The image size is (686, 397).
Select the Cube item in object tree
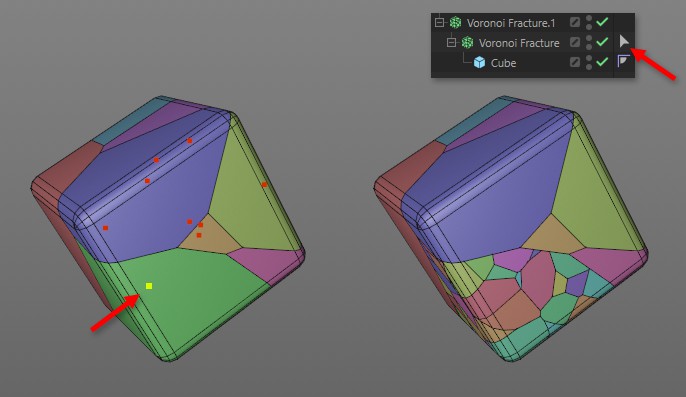tap(503, 63)
